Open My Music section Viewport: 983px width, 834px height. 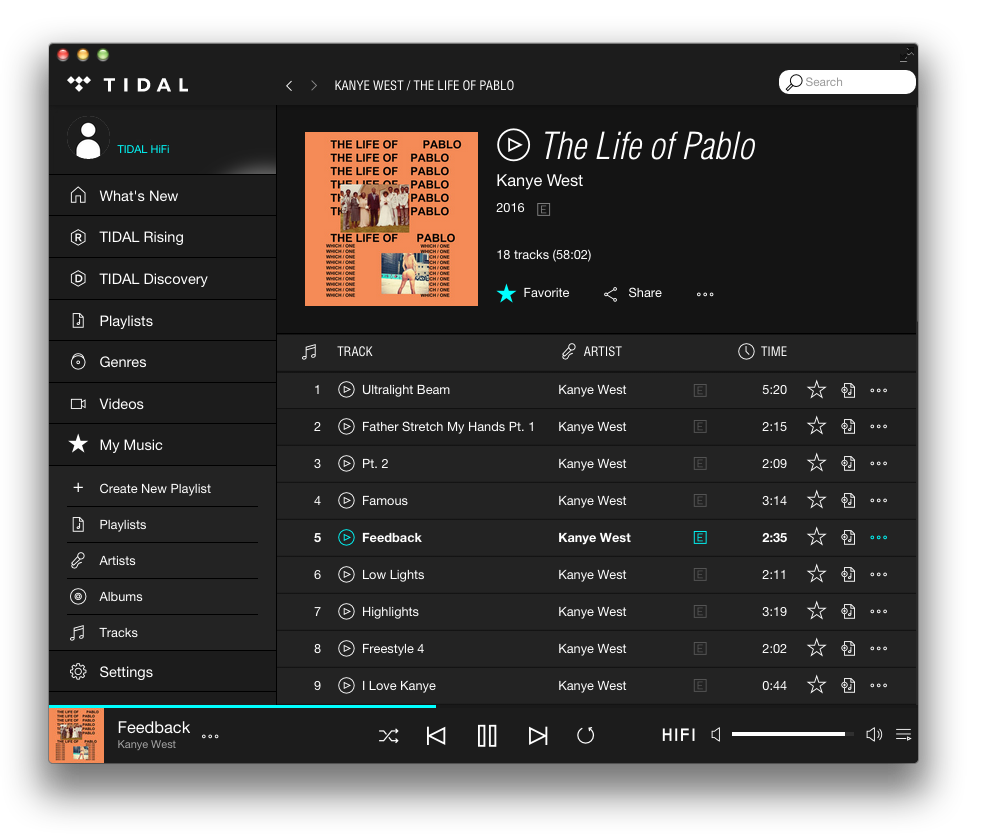pos(162,445)
